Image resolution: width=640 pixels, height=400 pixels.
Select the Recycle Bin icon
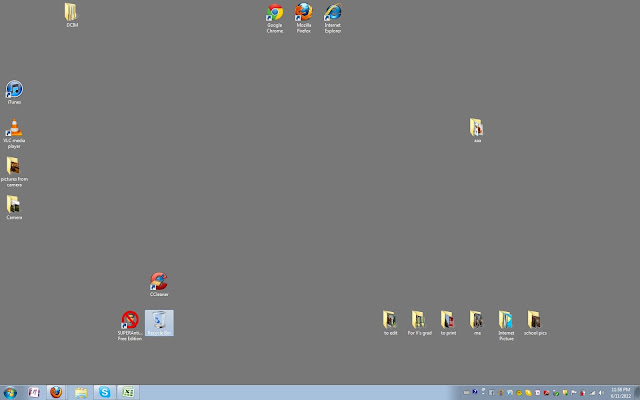point(159,323)
